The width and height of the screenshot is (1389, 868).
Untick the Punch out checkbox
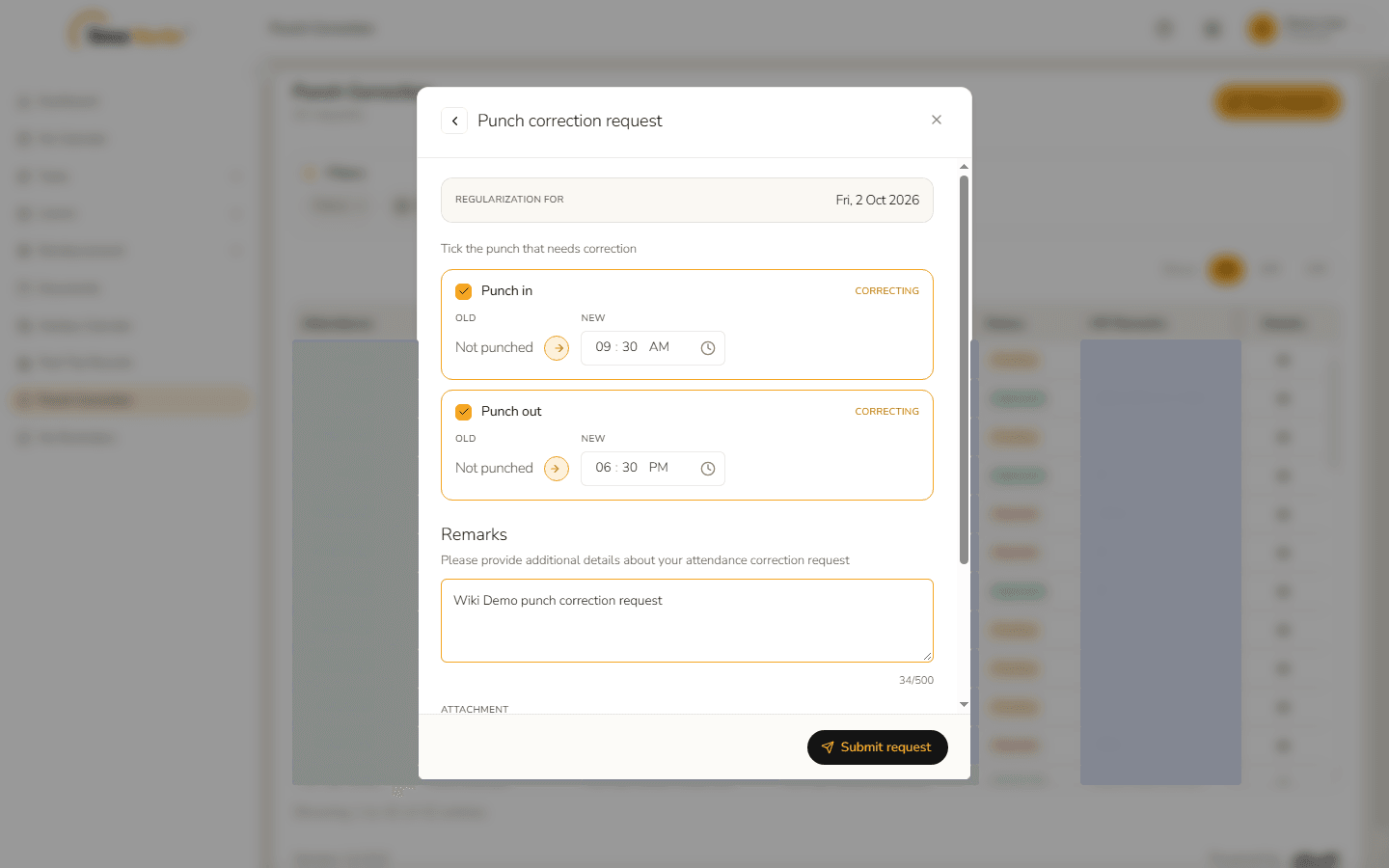464,412
